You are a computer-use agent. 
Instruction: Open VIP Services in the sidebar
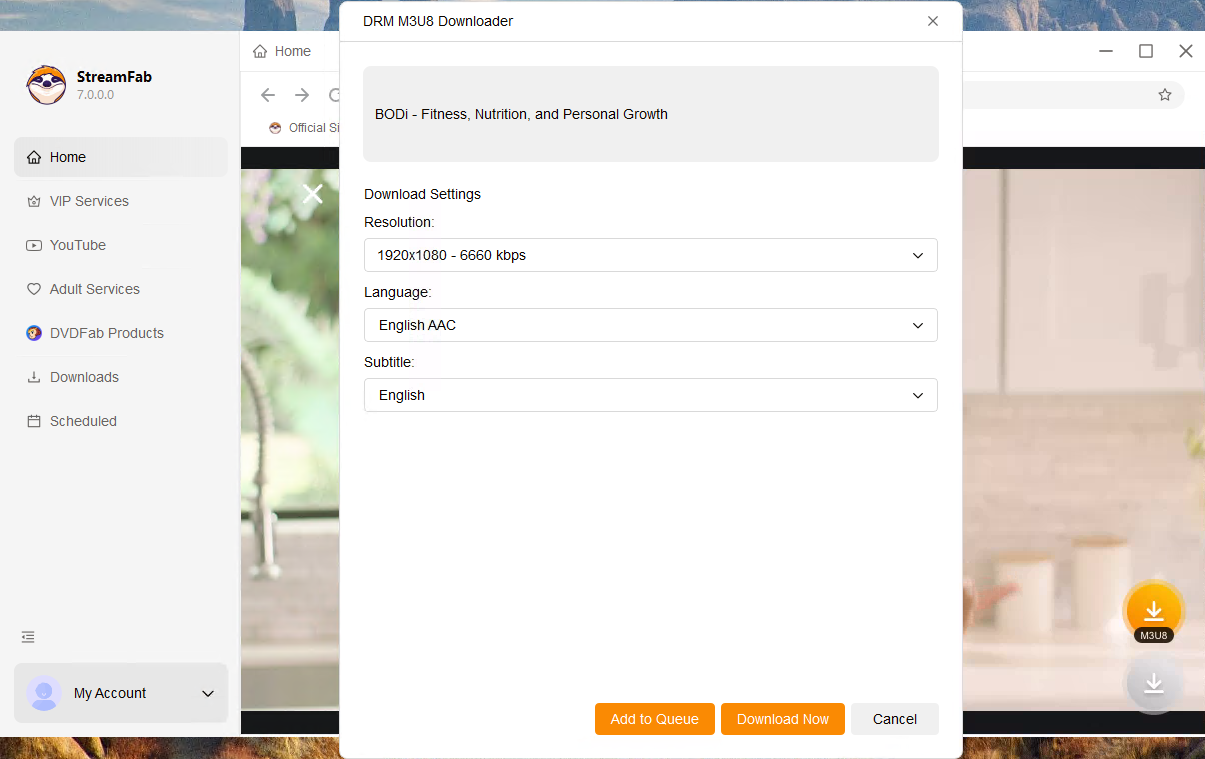tap(89, 201)
